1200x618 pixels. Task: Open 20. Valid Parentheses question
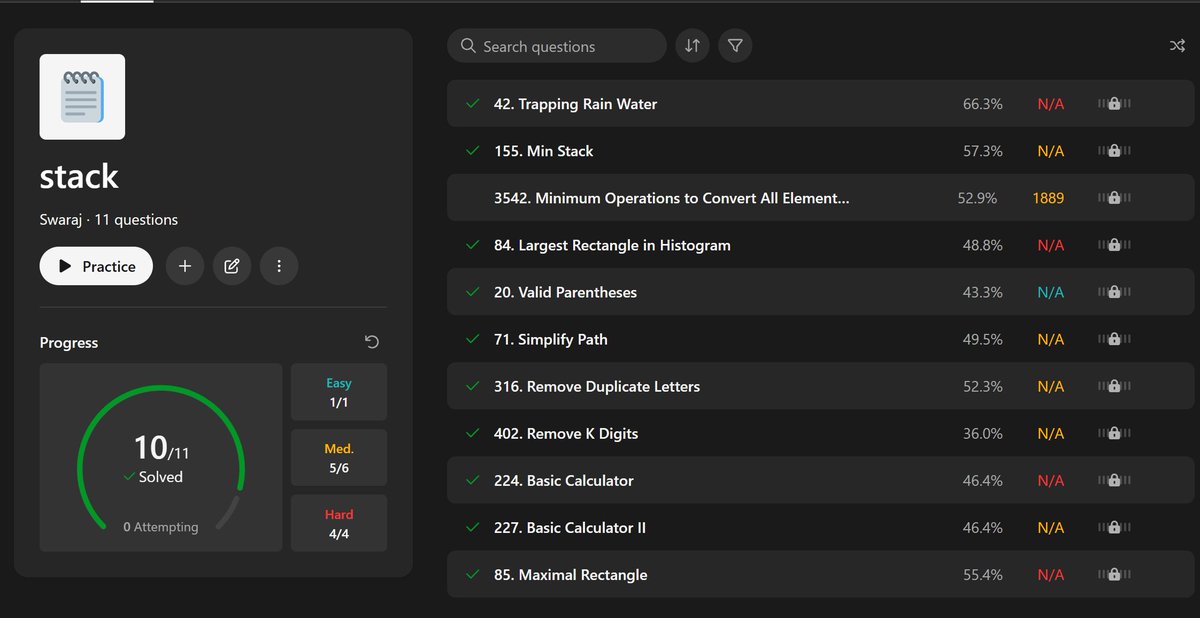820,292
